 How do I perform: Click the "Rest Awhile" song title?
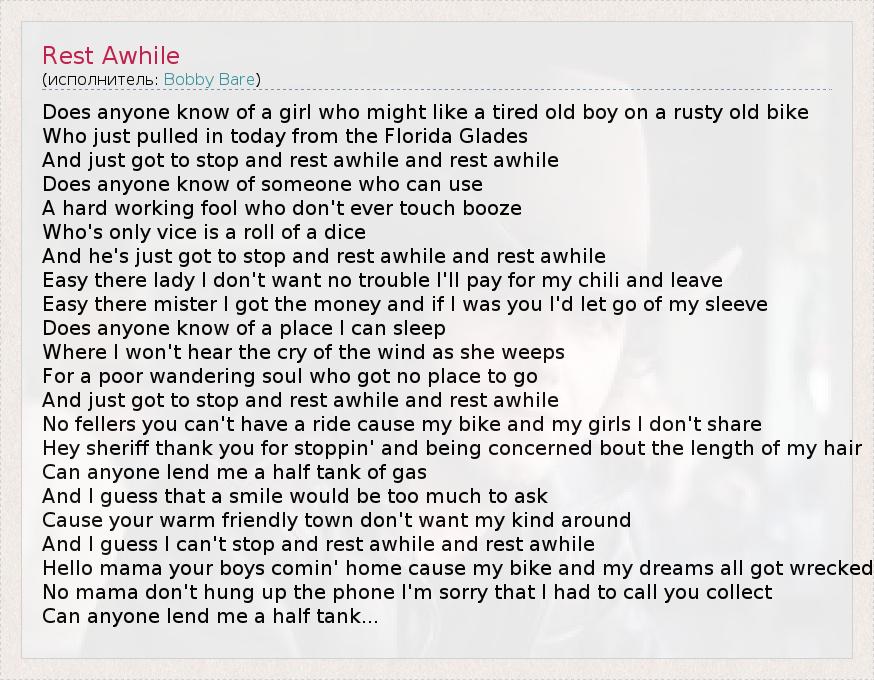(x=111, y=55)
